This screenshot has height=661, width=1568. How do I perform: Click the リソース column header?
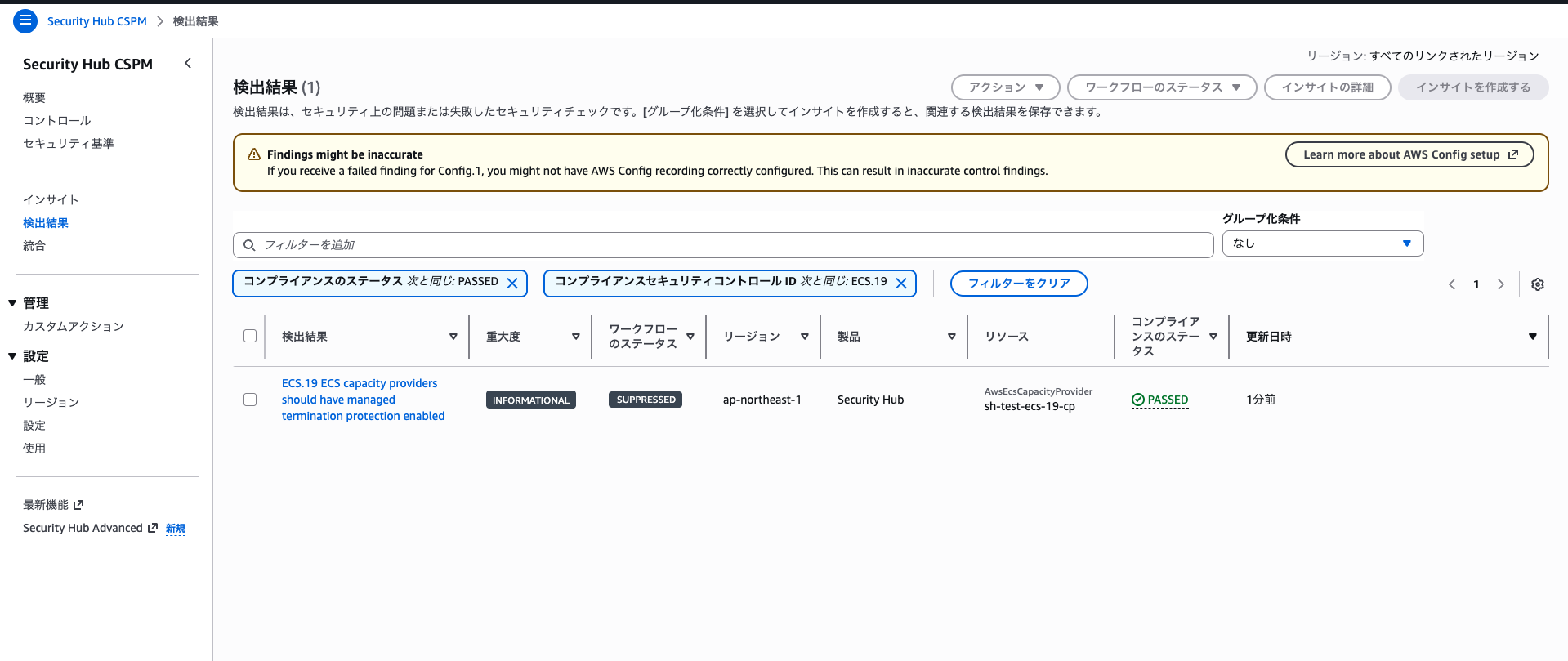coord(1007,337)
